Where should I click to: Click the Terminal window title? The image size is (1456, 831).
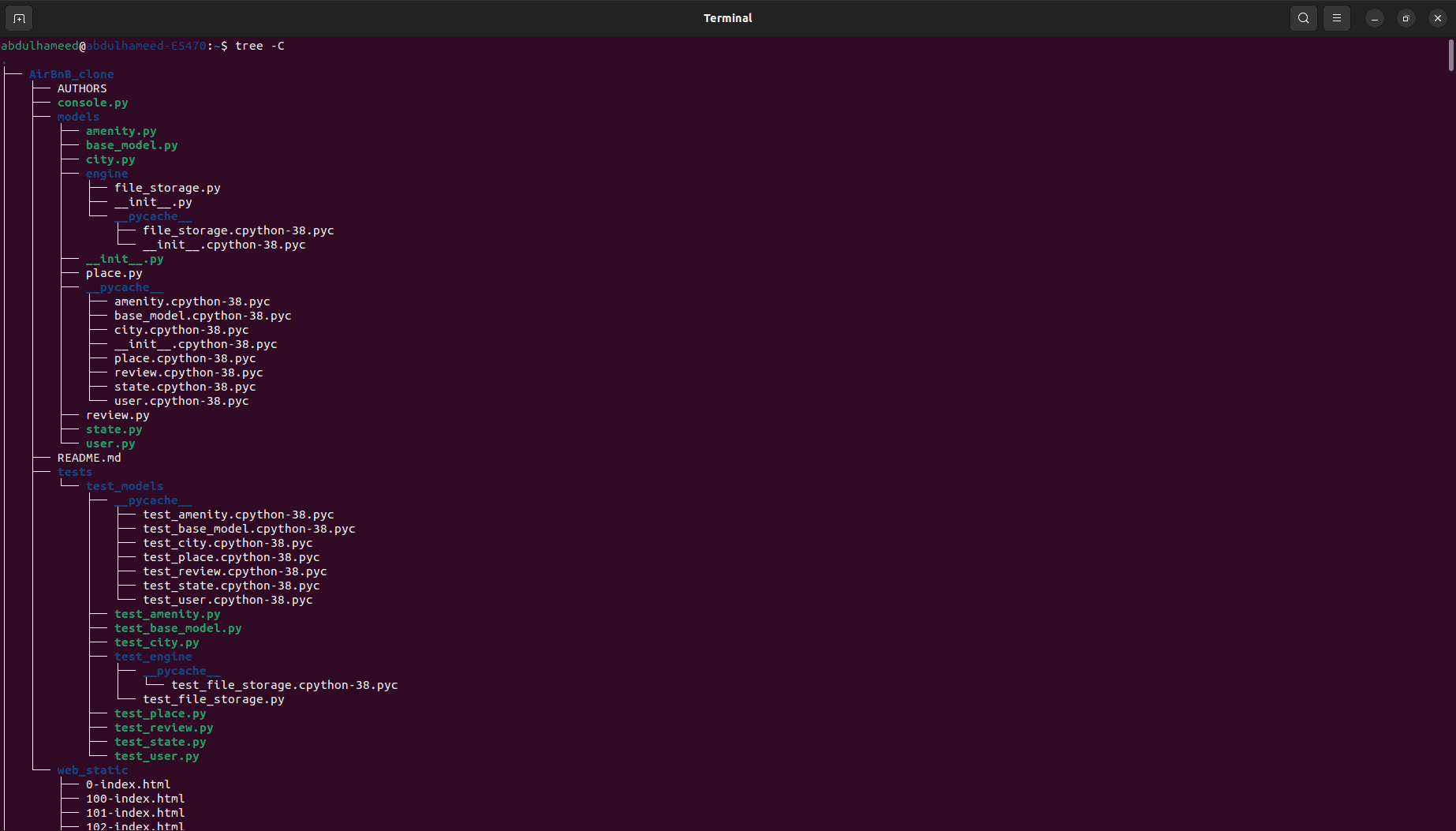727,18
